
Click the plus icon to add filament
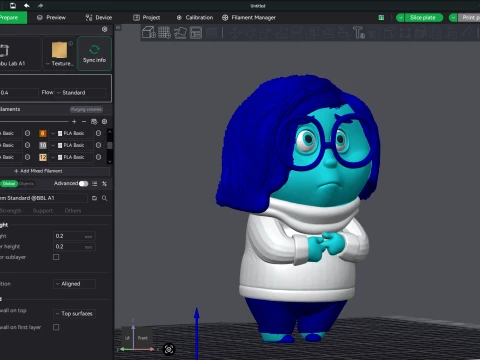(x=74, y=122)
